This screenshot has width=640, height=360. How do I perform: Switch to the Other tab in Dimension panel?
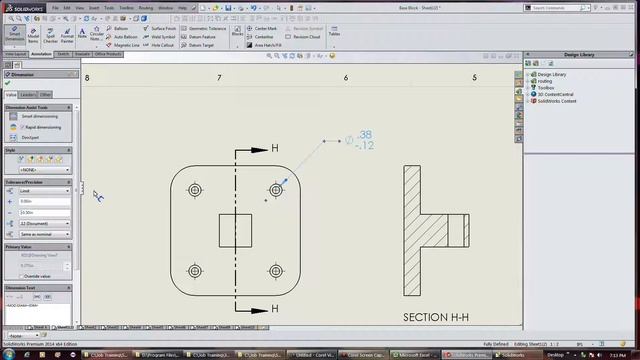[45, 95]
